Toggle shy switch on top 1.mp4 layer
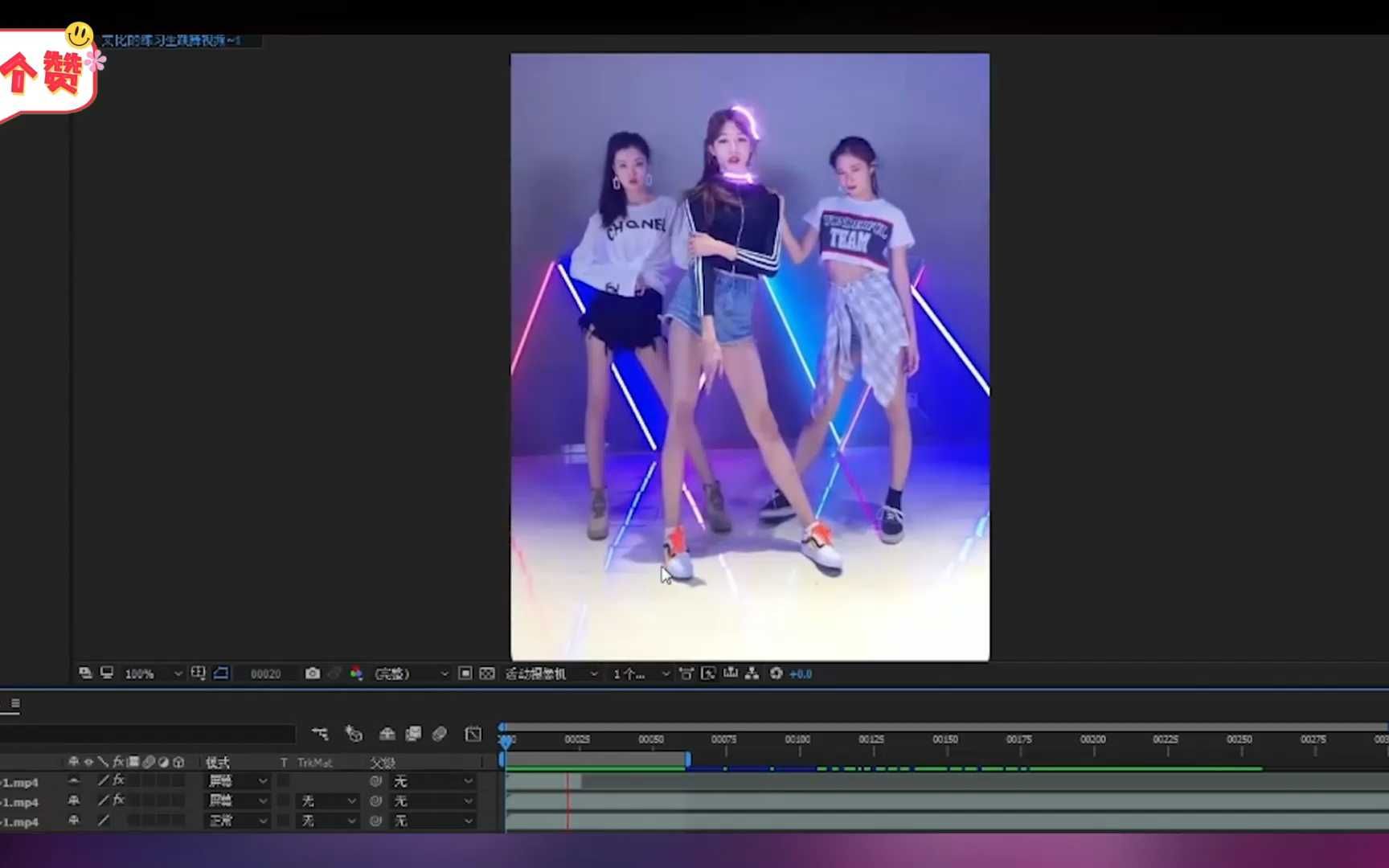Image resolution: width=1389 pixels, height=868 pixels. click(x=74, y=780)
